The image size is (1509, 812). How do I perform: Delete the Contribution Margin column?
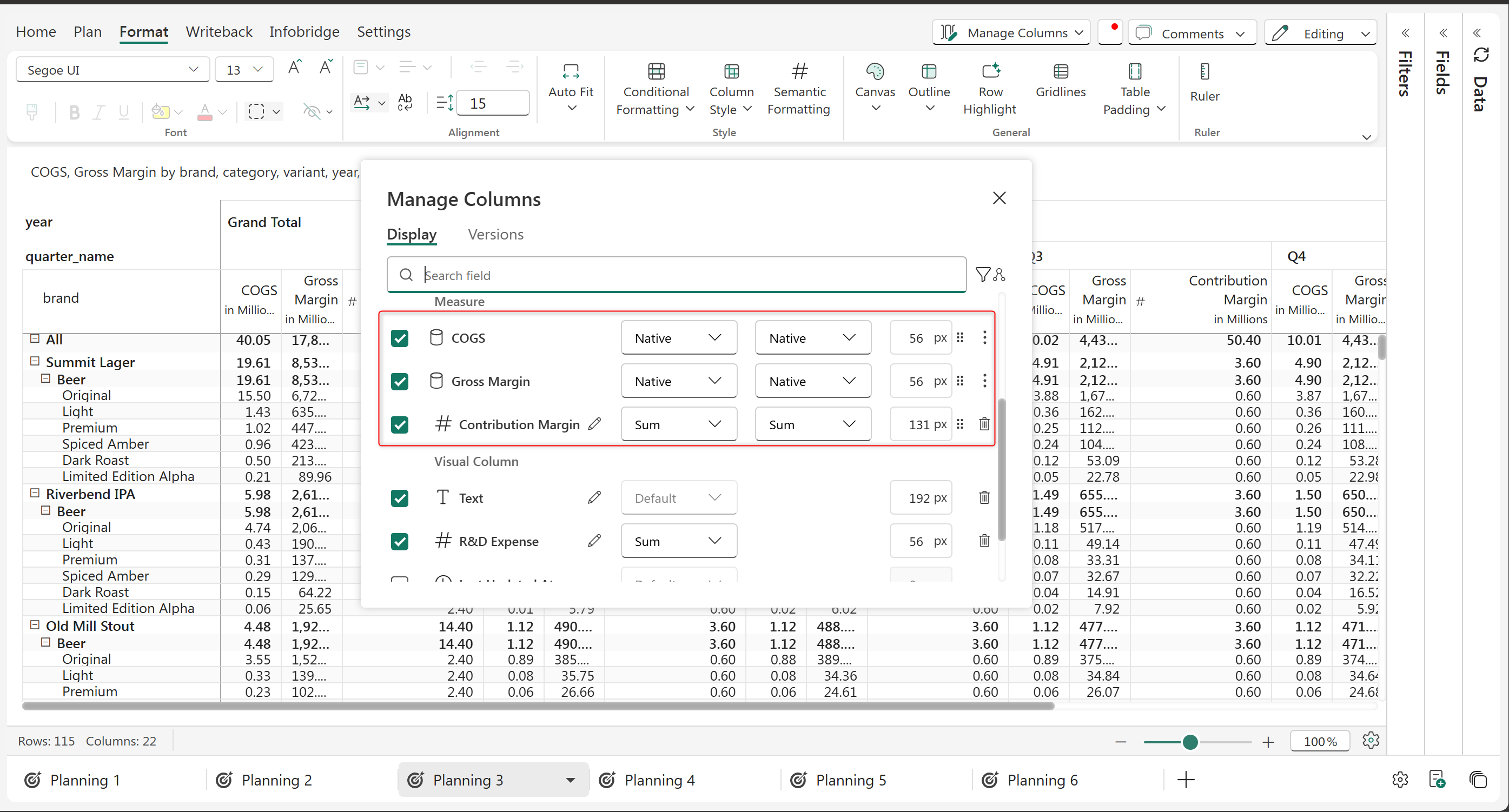pos(984,424)
